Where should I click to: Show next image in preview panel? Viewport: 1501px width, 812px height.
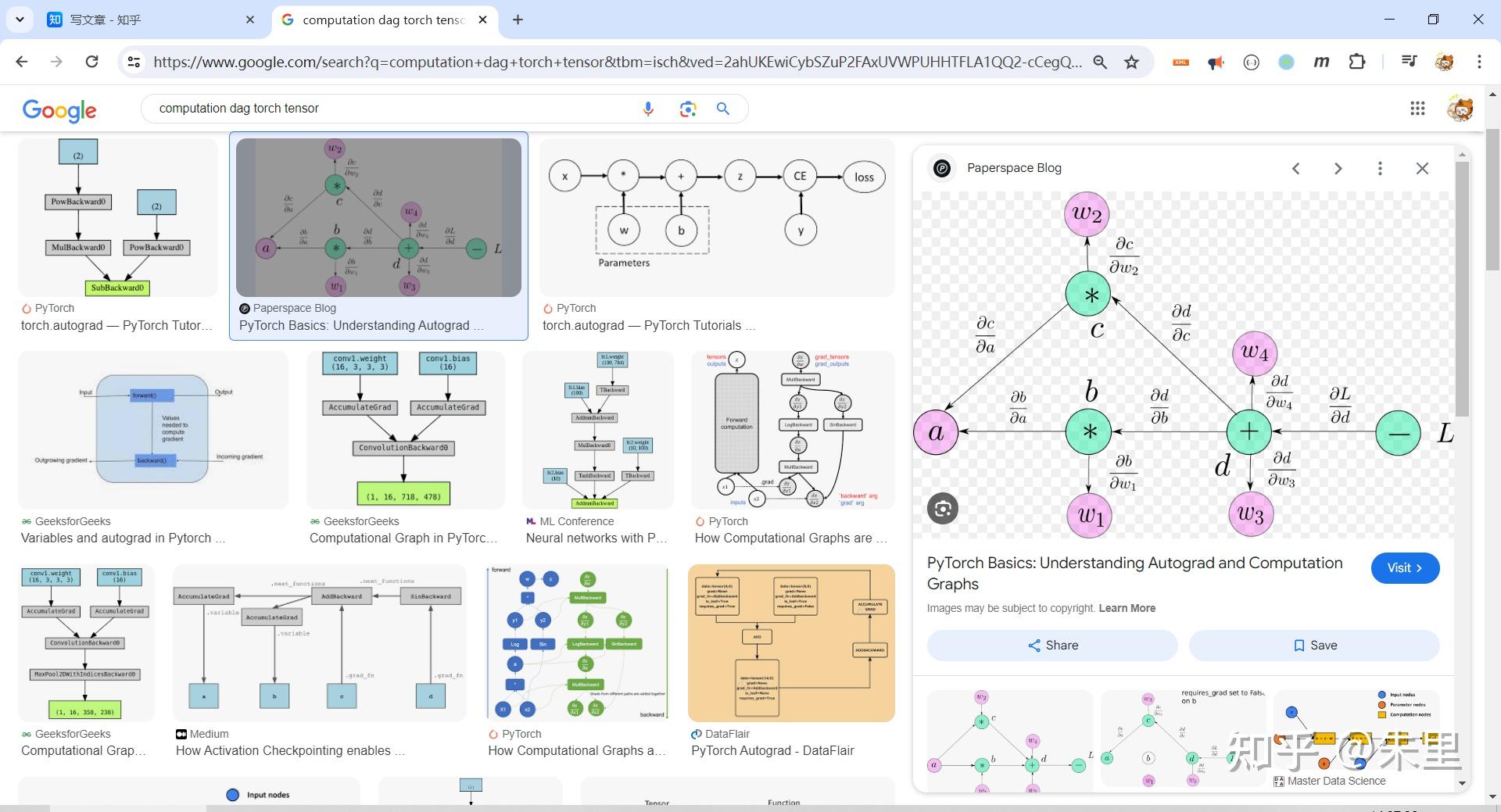tap(1338, 168)
